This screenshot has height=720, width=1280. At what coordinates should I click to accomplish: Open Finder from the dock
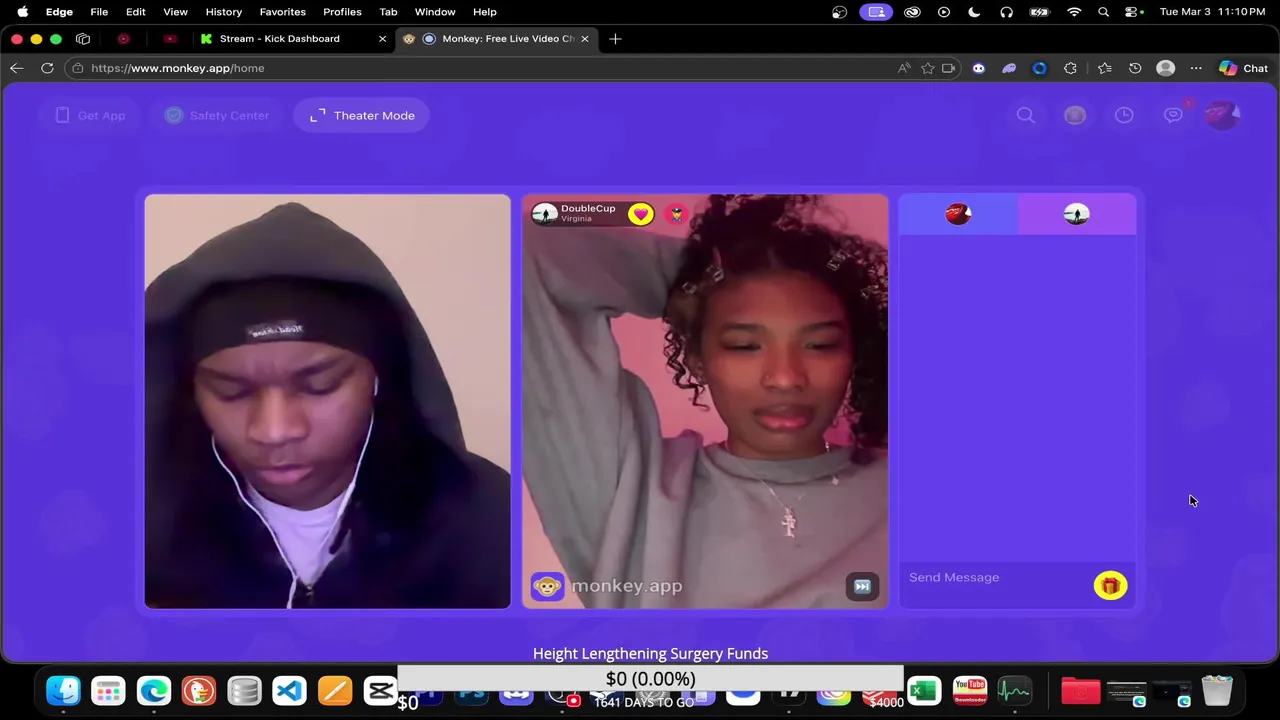(x=63, y=691)
